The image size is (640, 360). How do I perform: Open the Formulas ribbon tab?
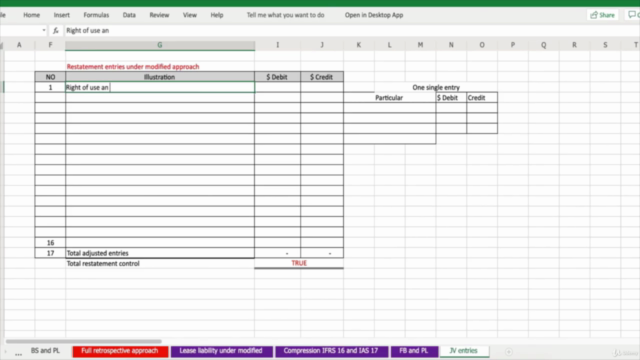(x=96, y=15)
